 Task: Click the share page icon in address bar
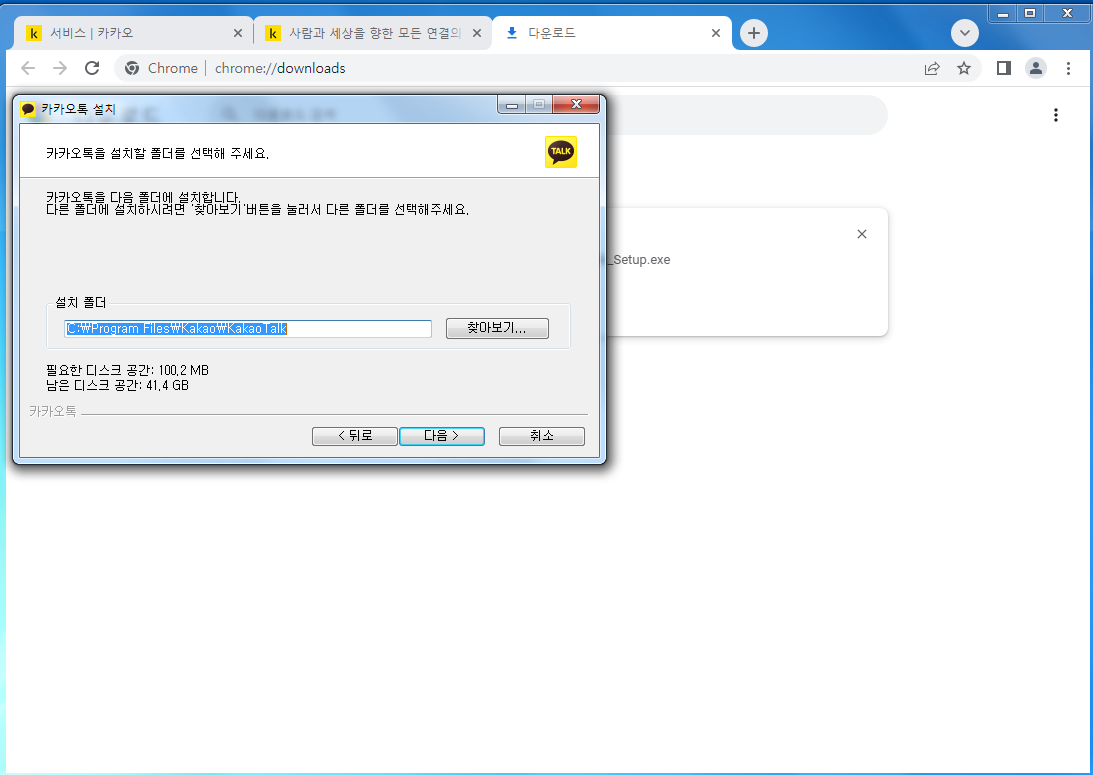[x=932, y=68]
